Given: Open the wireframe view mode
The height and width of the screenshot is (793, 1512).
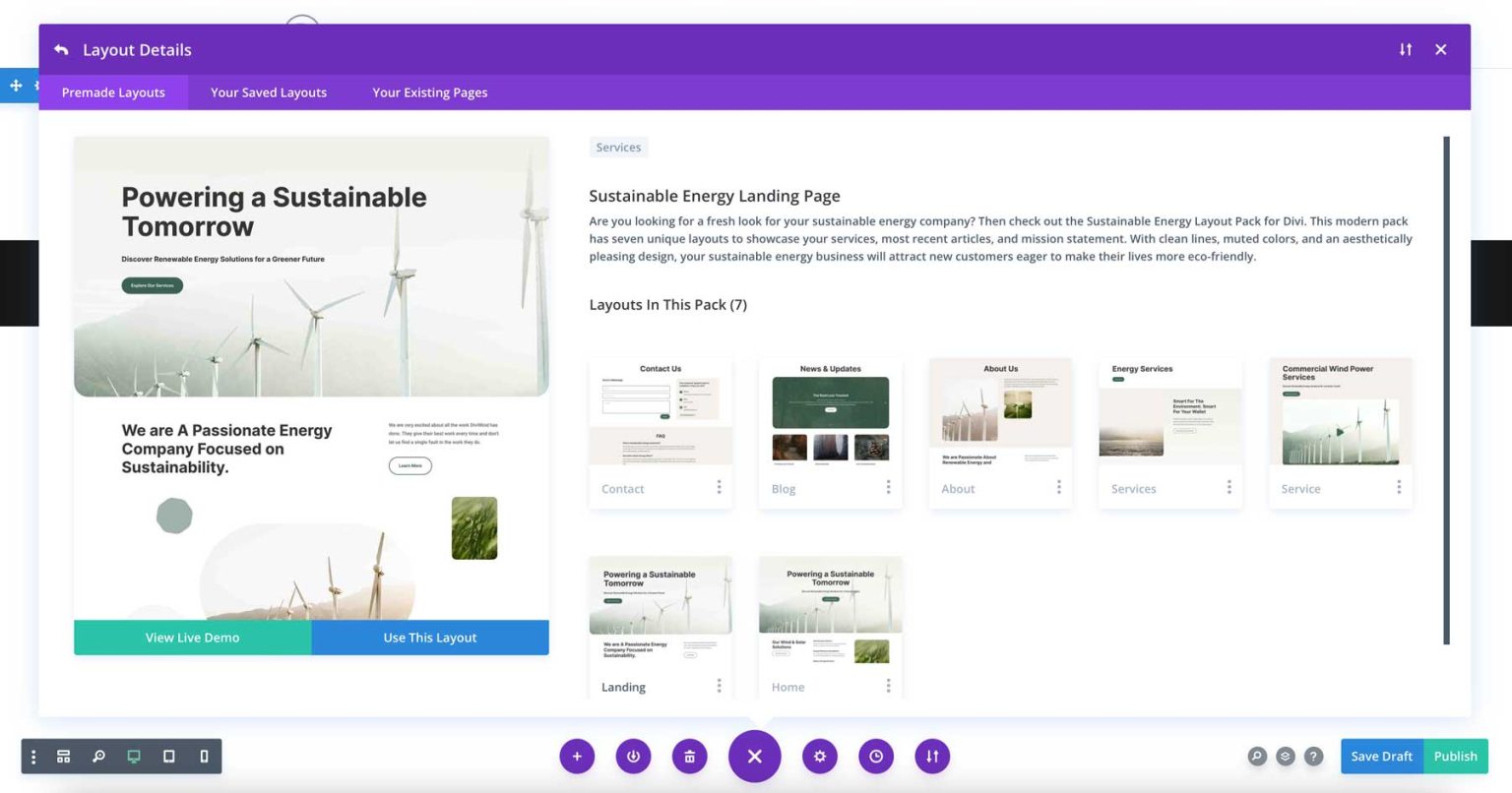Looking at the screenshot, I should pos(63,756).
